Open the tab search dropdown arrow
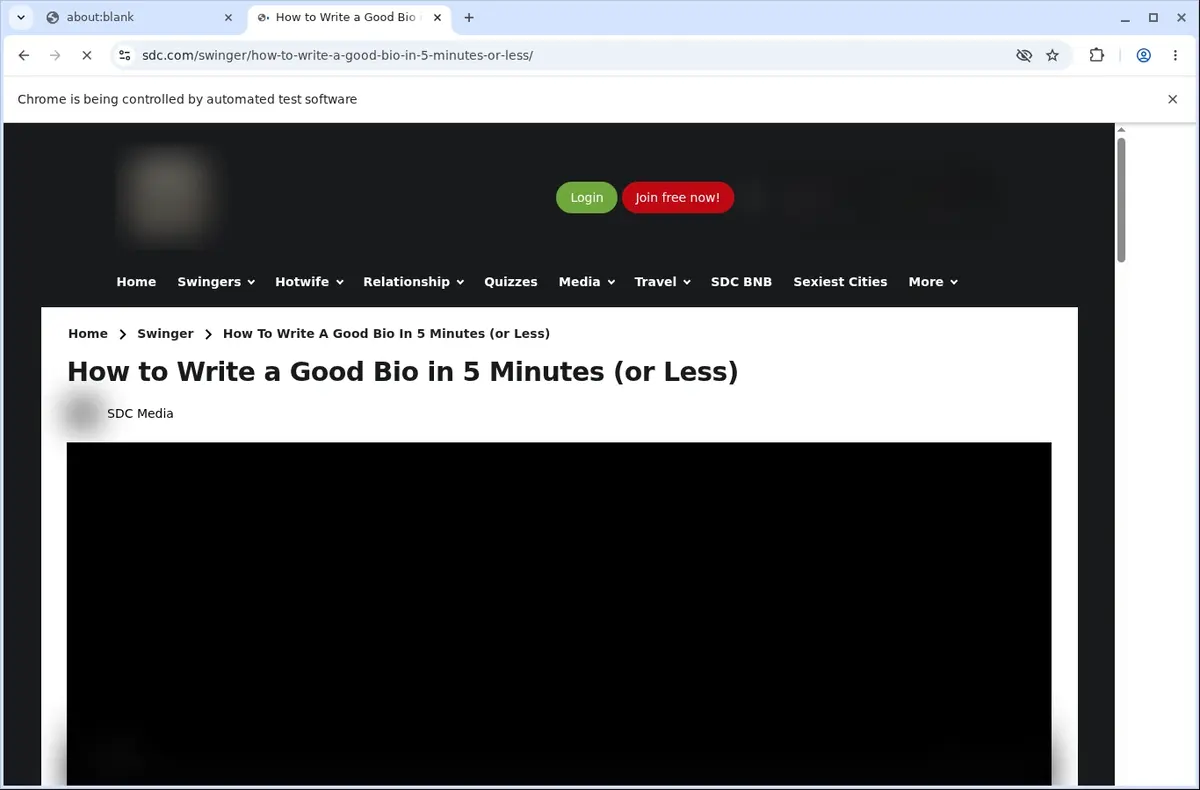The width and height of the screenshot is (1200, 790). [x=21, y=17]
